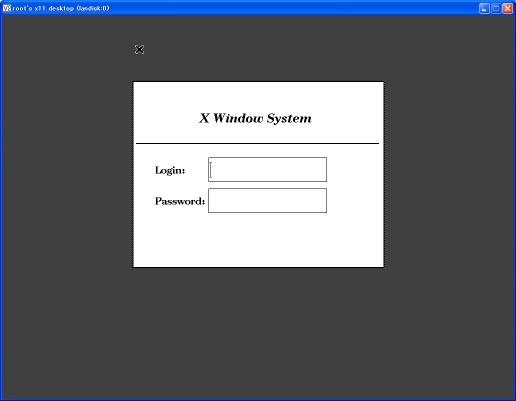Viewport: 516px width, 401px height.
Task: Focus the Login input field
Action: (x=267, y=169)
